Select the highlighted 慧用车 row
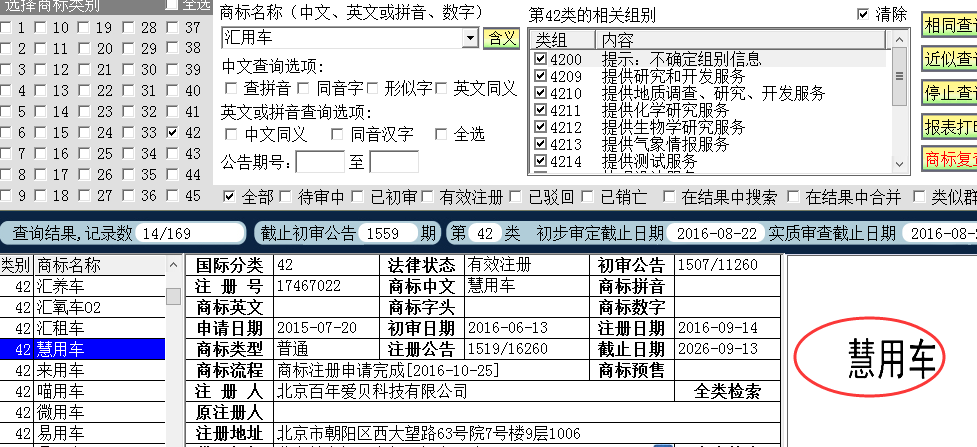The height and width of the screenshot is (447, 977). tap(82, 349)
